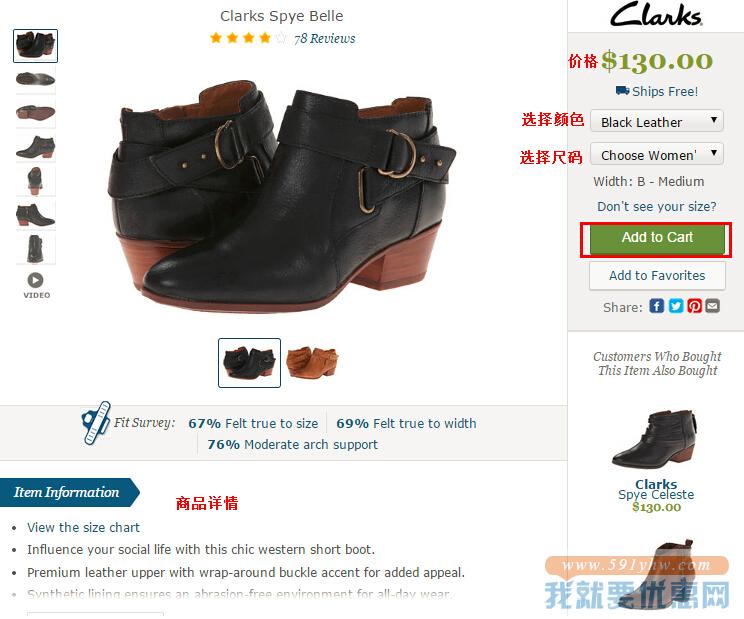Share product via email icon
Image resolution: width=744 pixels, height=619 pixels.
pos(712,306)
